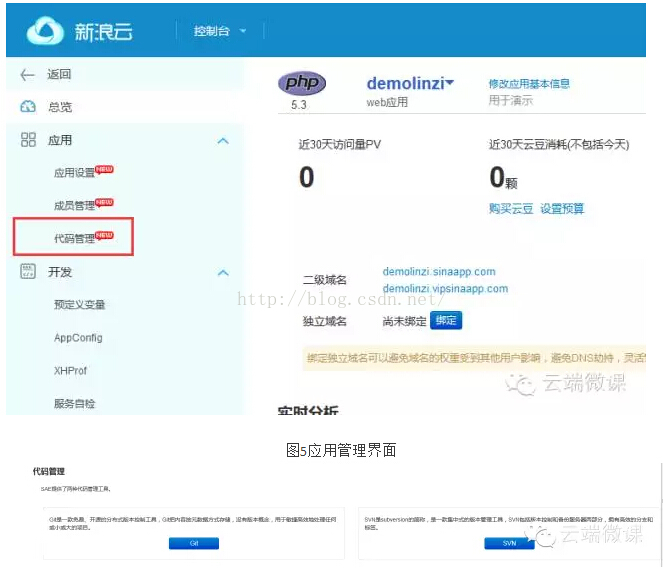Image resolution: width=665 pixels, height=576 pixels.
Task: Go back via the 返回 label
Action: 59,75
